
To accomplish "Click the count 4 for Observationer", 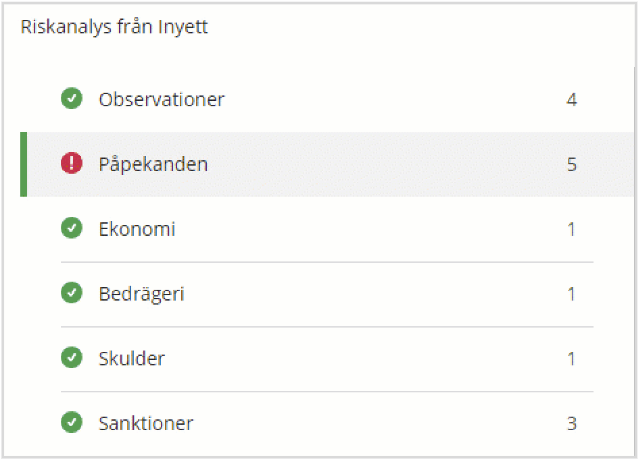I will tap(572, 99).
